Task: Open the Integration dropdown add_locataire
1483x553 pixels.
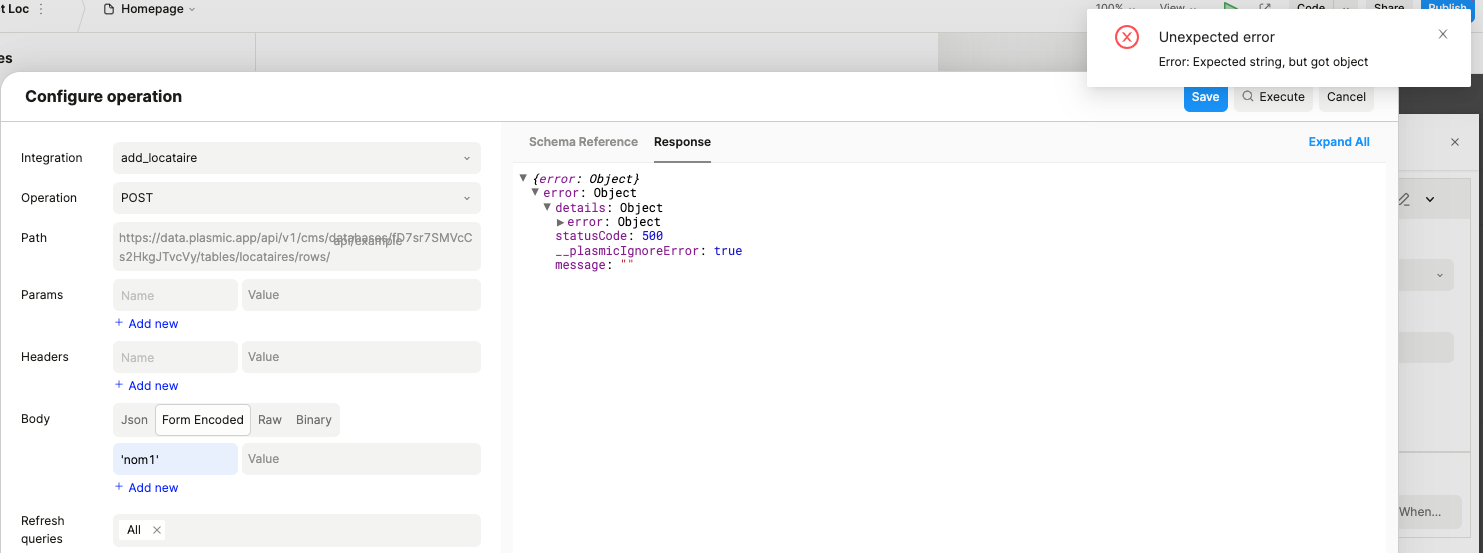Action: pos(296,158)
